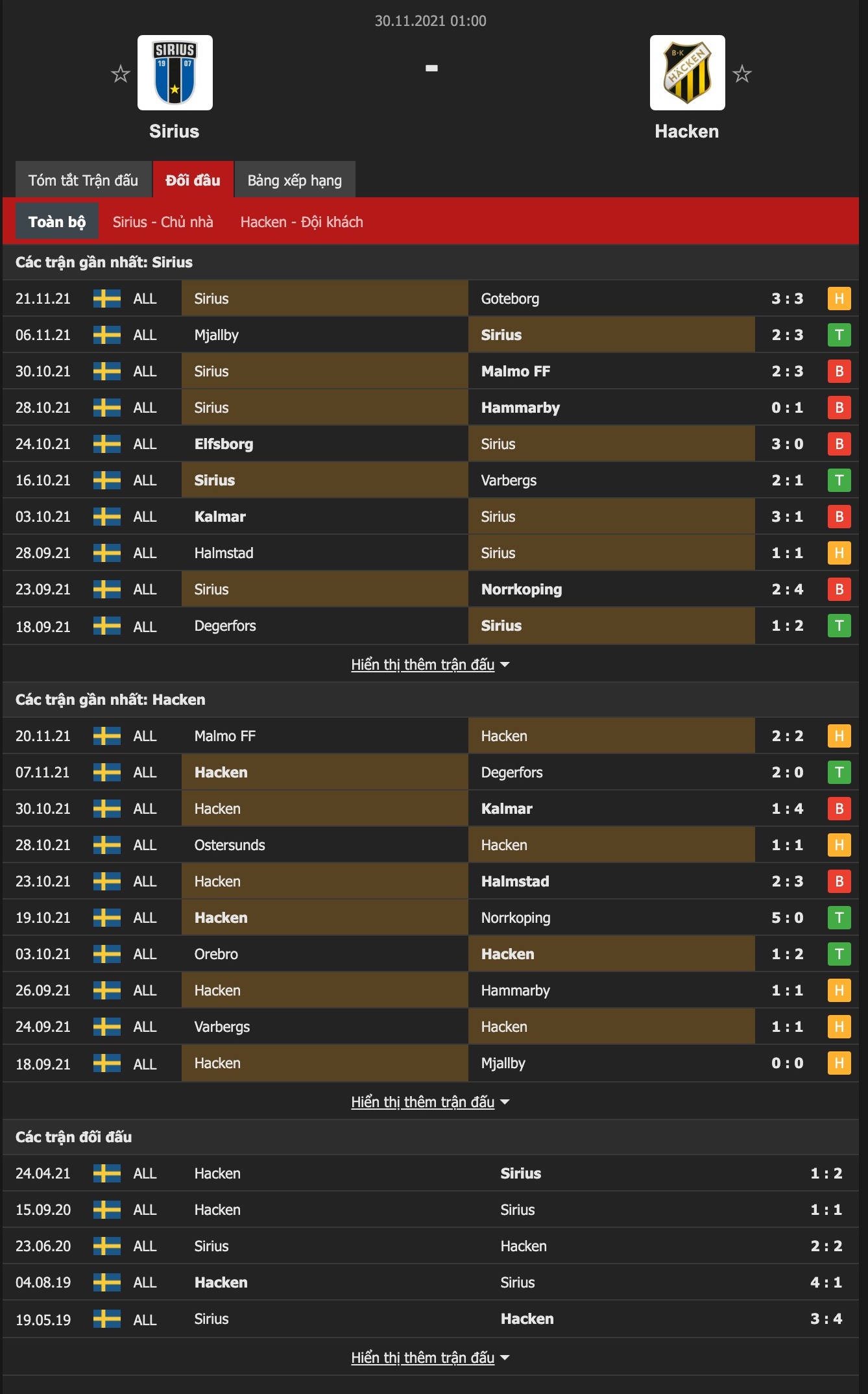Click the B badge for Elfsborg vs Sirius
The image size is (868, 1394).
(x=839, y=444)
